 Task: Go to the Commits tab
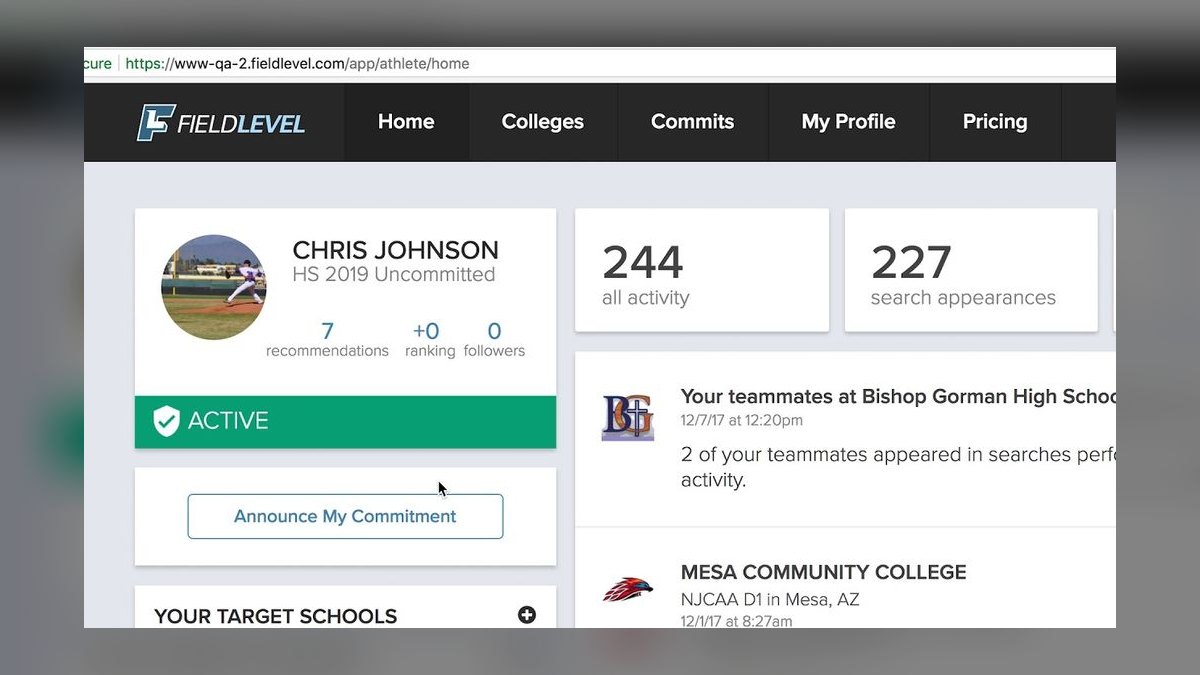(692, 122)
